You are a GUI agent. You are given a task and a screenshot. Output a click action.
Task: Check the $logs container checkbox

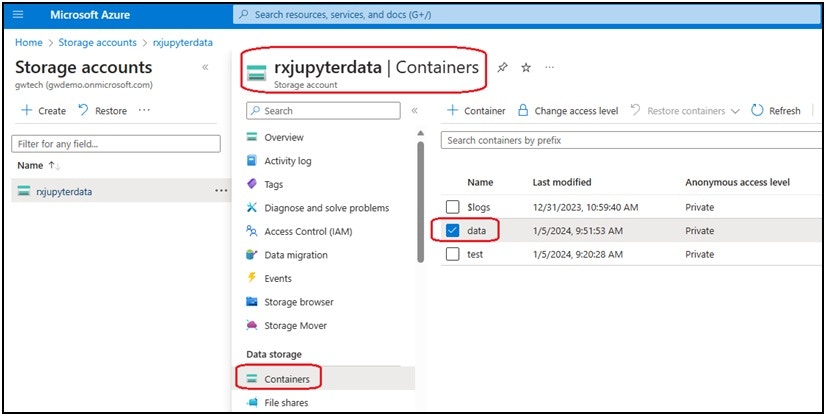453,207
